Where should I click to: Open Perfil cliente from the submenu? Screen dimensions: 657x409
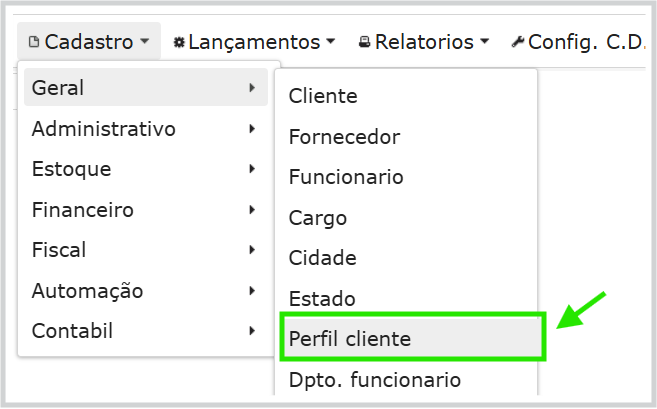pos(349,339)
